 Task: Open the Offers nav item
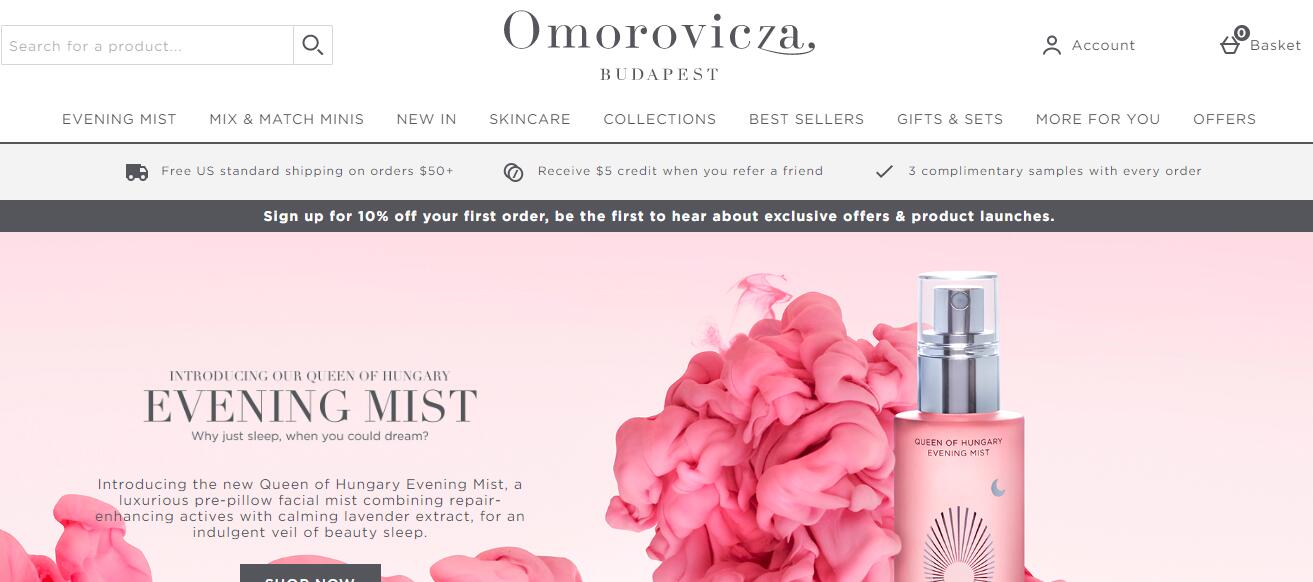pos(1224,119)
